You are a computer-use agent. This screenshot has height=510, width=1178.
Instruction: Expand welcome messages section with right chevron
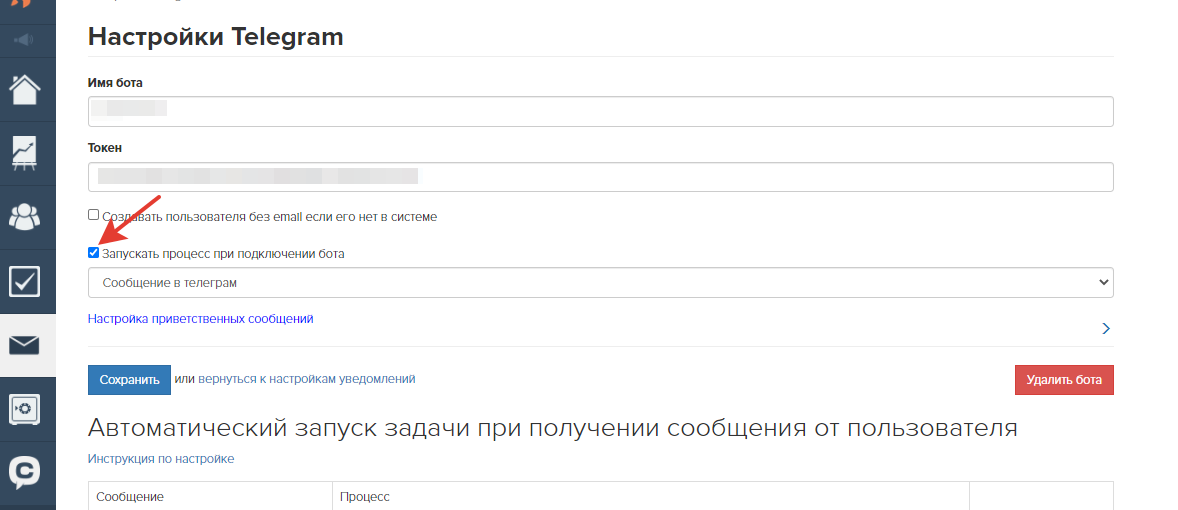click(x=1105, y=328)
